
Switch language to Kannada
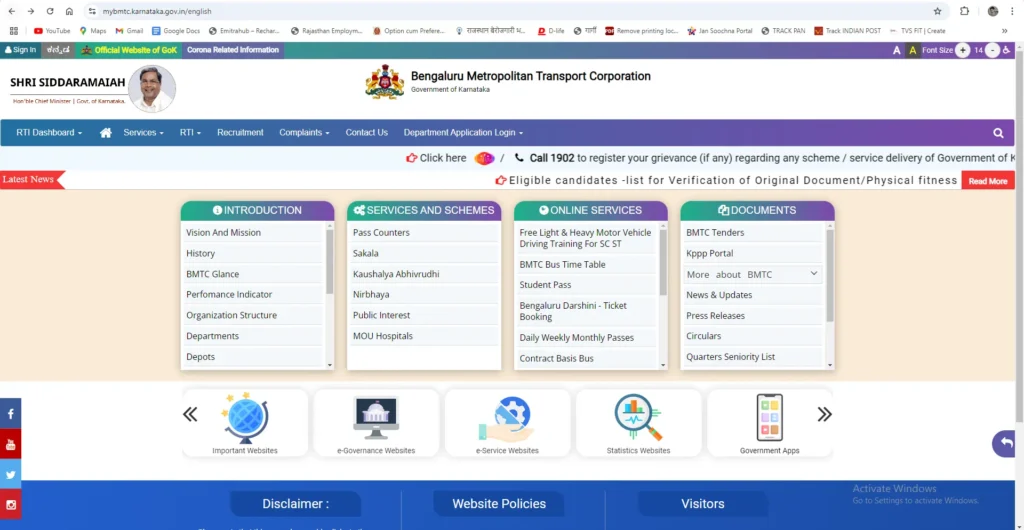click(58, 50)
